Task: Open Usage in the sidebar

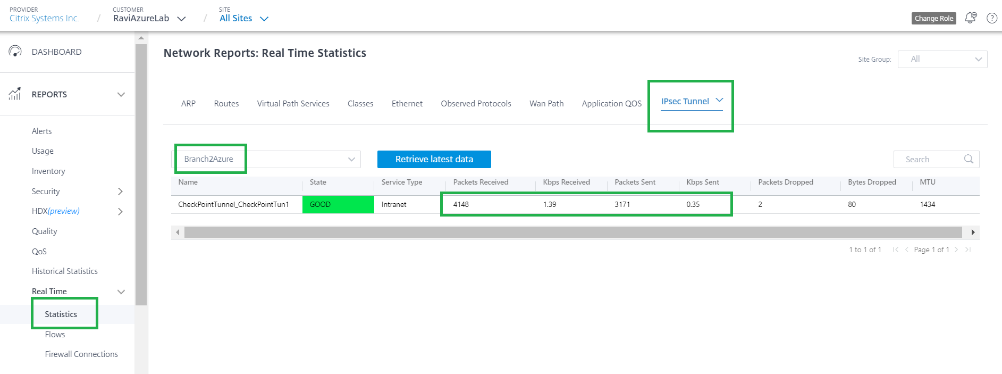Action: point(42,151)
